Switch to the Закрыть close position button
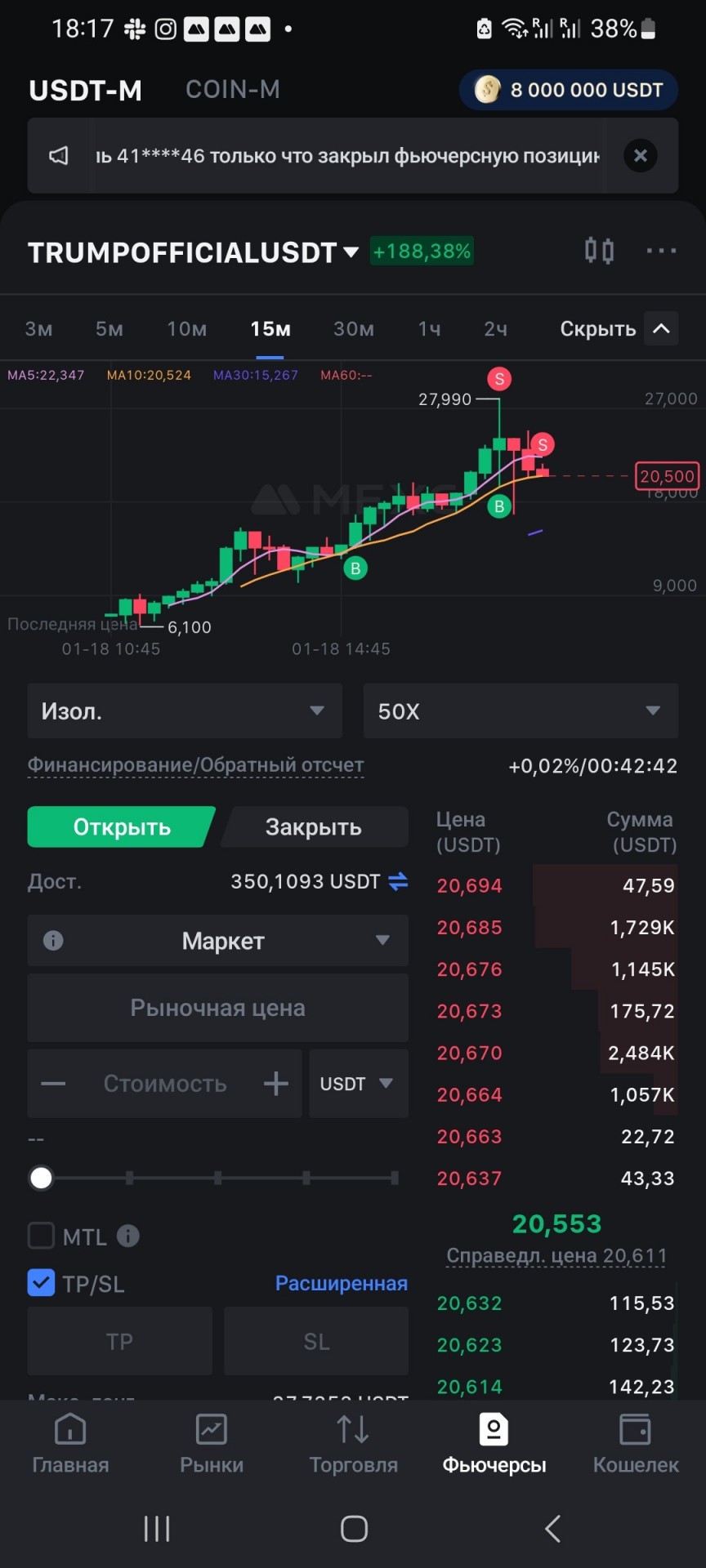706x1568 pixels. point(314,827)
